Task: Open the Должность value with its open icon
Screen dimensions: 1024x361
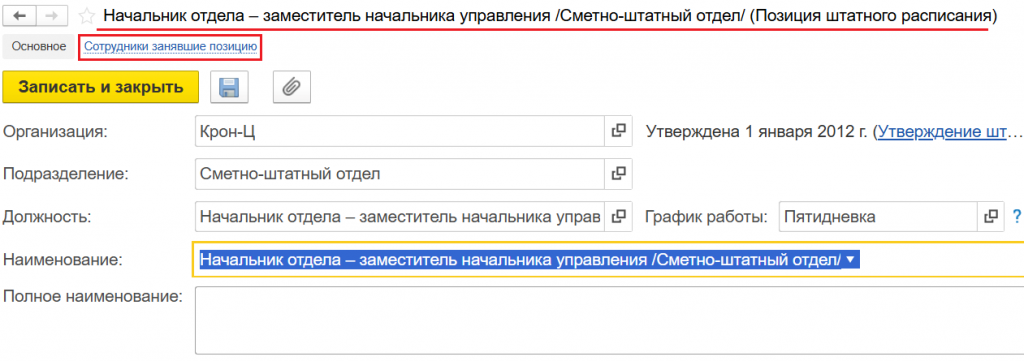Action: click(x=618, y=216)
